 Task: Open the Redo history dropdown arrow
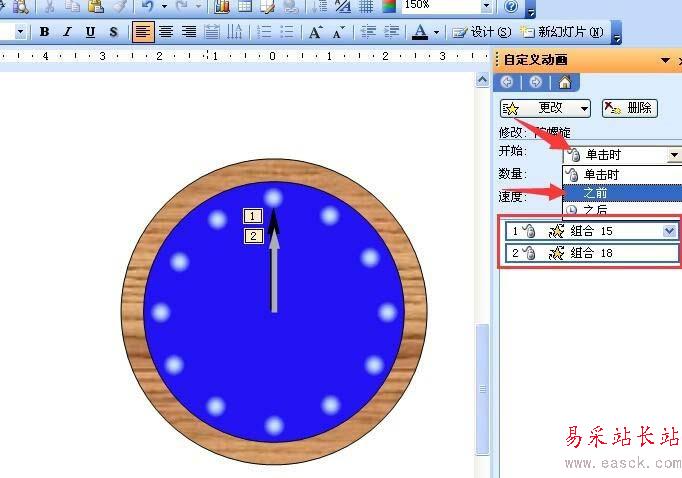pos(198,6)
